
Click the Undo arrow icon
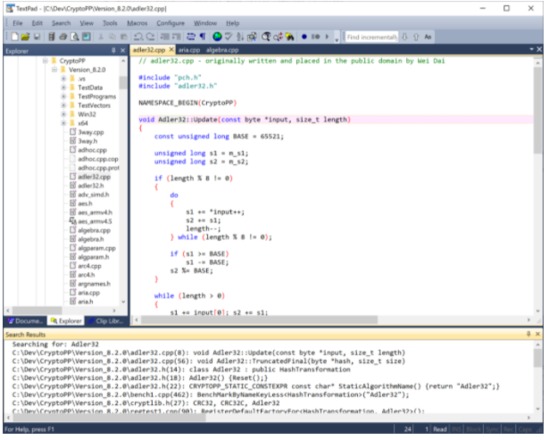click(x=139, y=36)
